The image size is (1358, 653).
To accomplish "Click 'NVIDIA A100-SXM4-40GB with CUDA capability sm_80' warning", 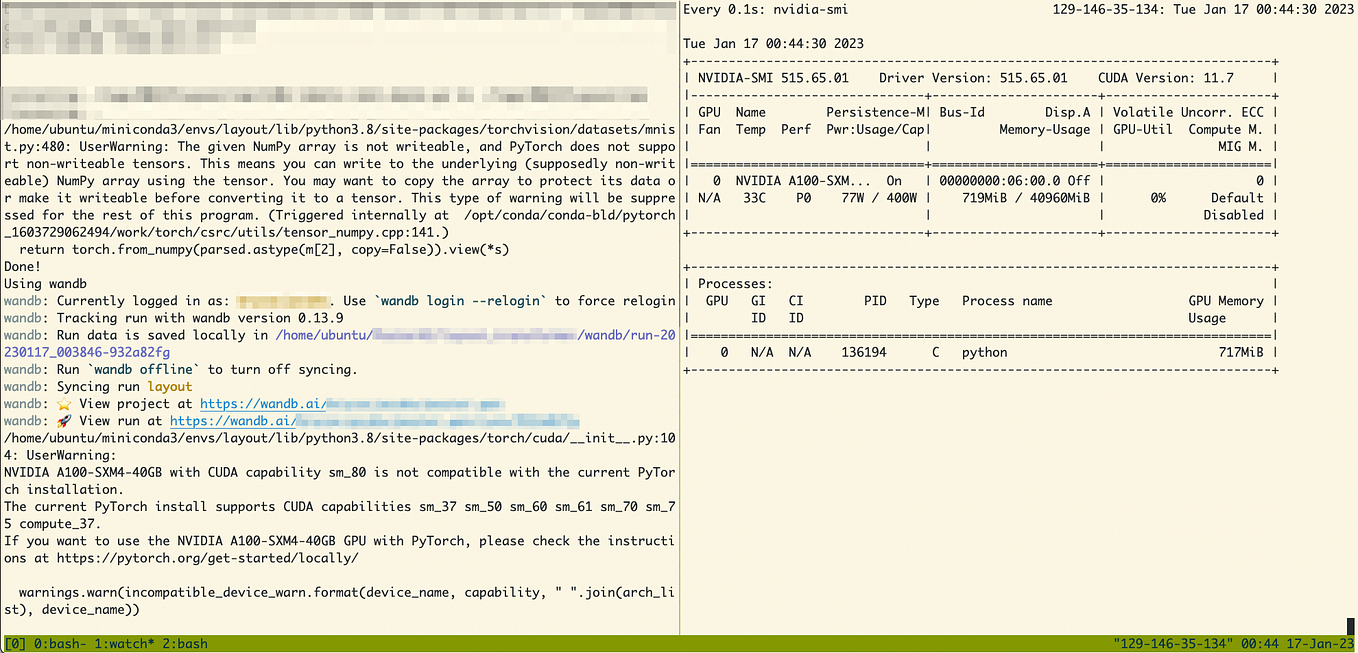I will click(192, 472).
